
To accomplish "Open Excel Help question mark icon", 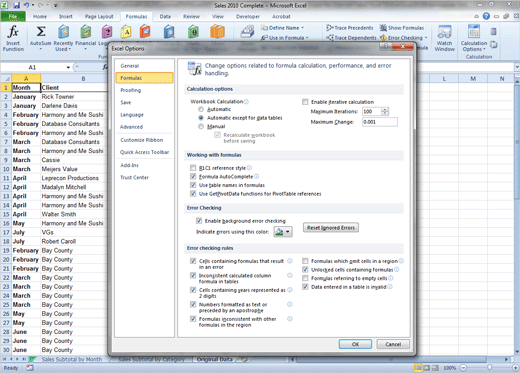I will tap(486, 16).
